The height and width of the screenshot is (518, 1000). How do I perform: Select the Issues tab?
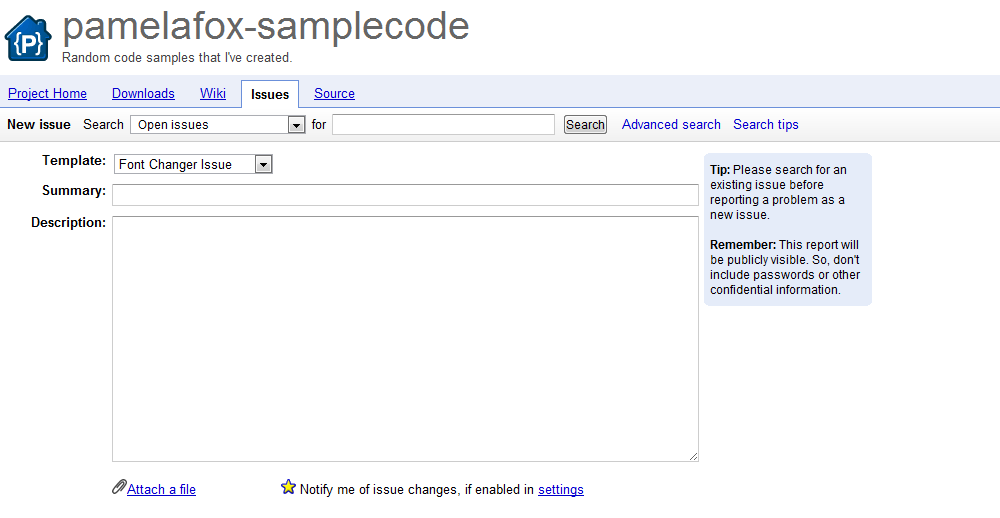point(270,94)
